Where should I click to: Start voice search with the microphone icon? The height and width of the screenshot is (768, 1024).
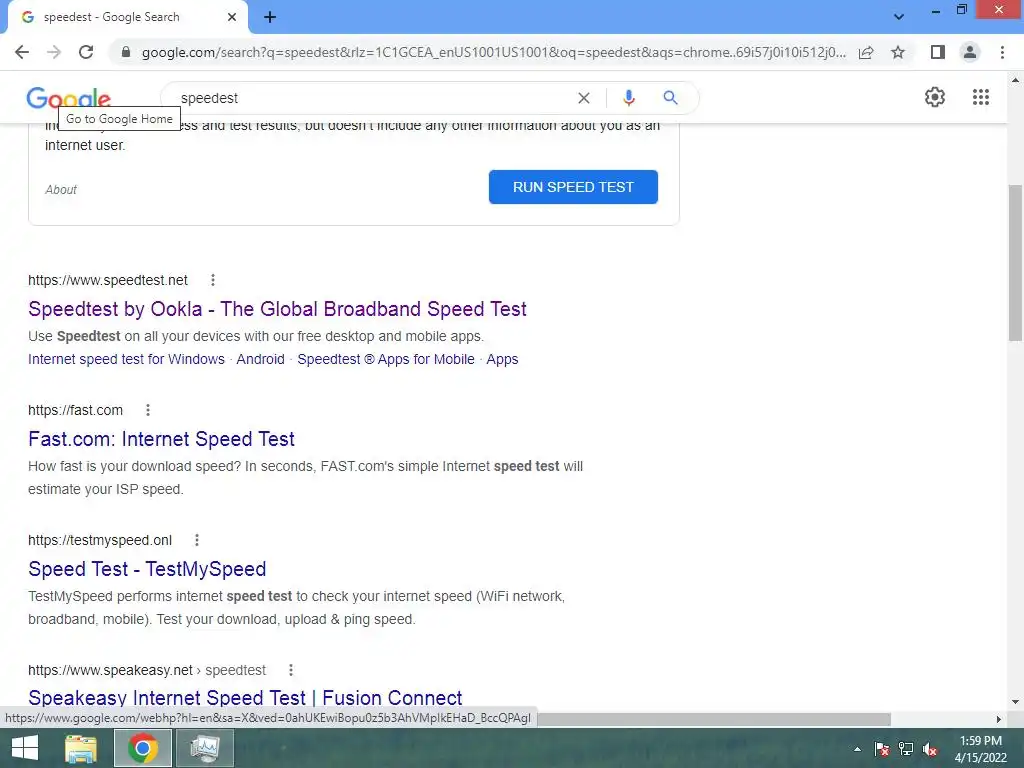[x=629, y=98]
